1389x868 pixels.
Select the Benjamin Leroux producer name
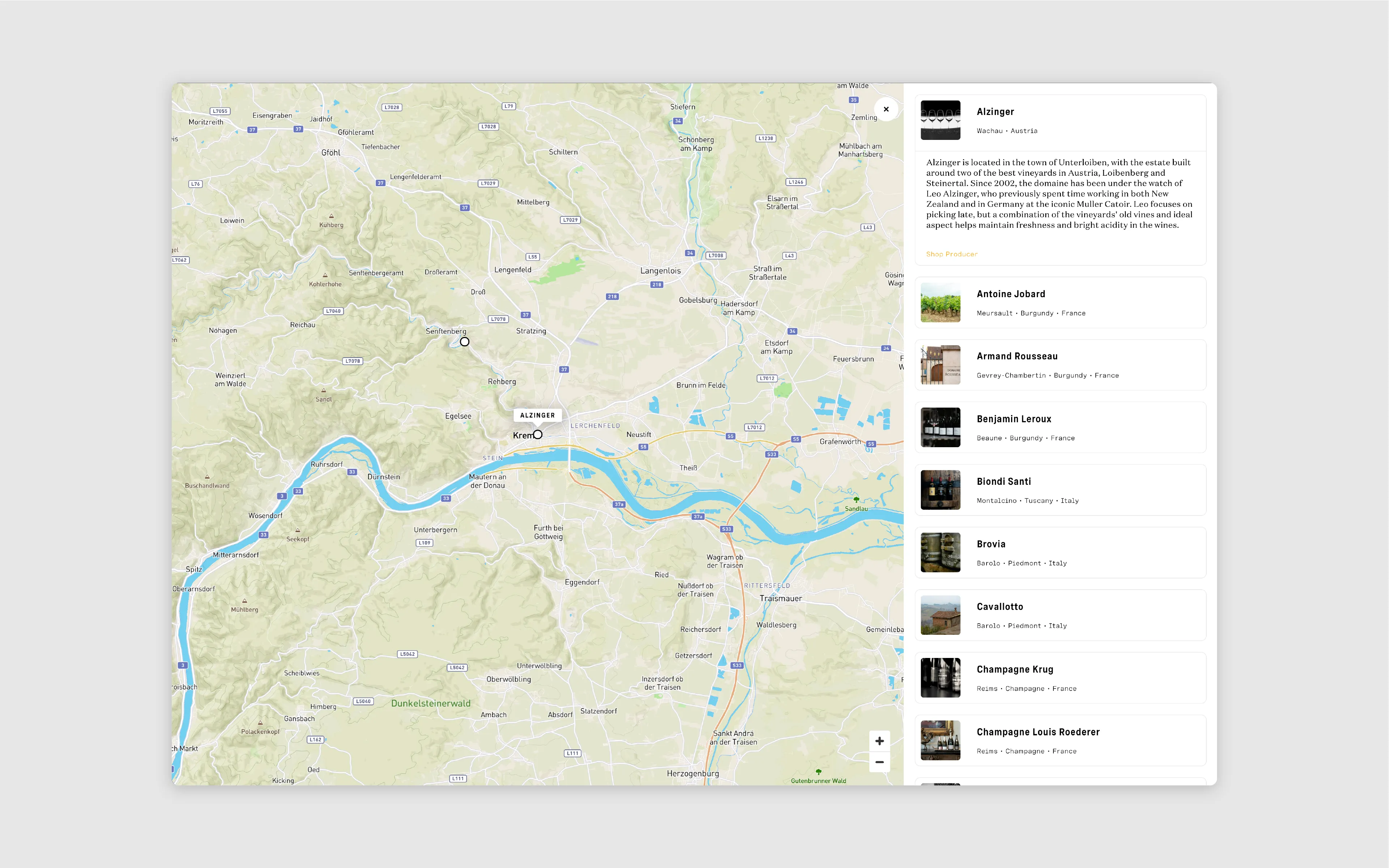[1014, 419]
